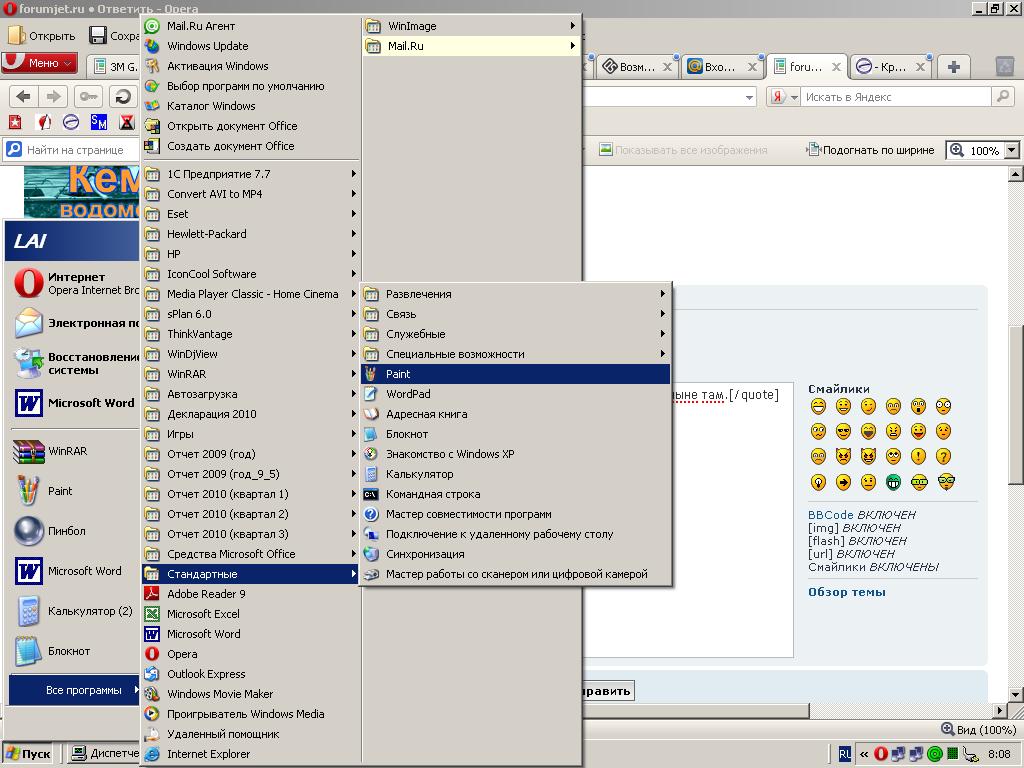Click the Windows Update icon

tap(152, 46)
